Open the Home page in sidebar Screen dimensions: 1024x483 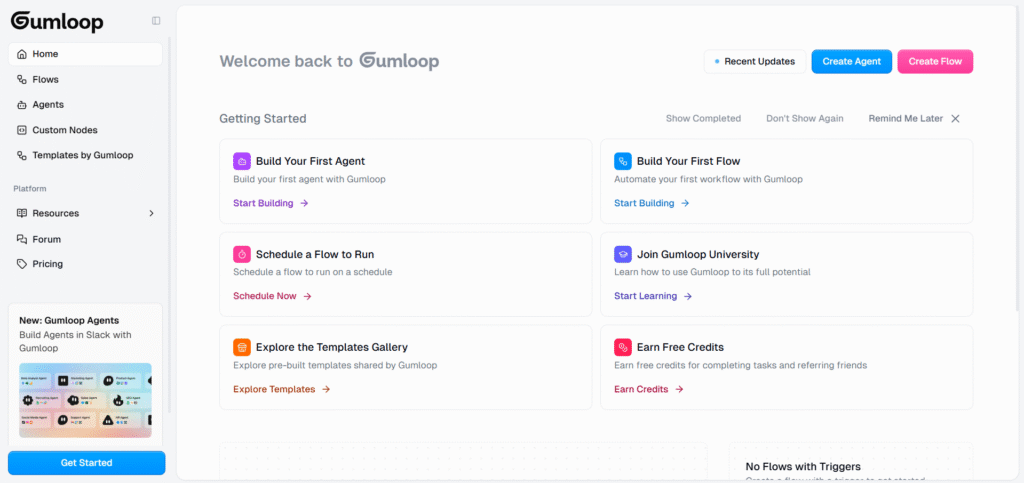pyautogui.click(x=86, y=54)
